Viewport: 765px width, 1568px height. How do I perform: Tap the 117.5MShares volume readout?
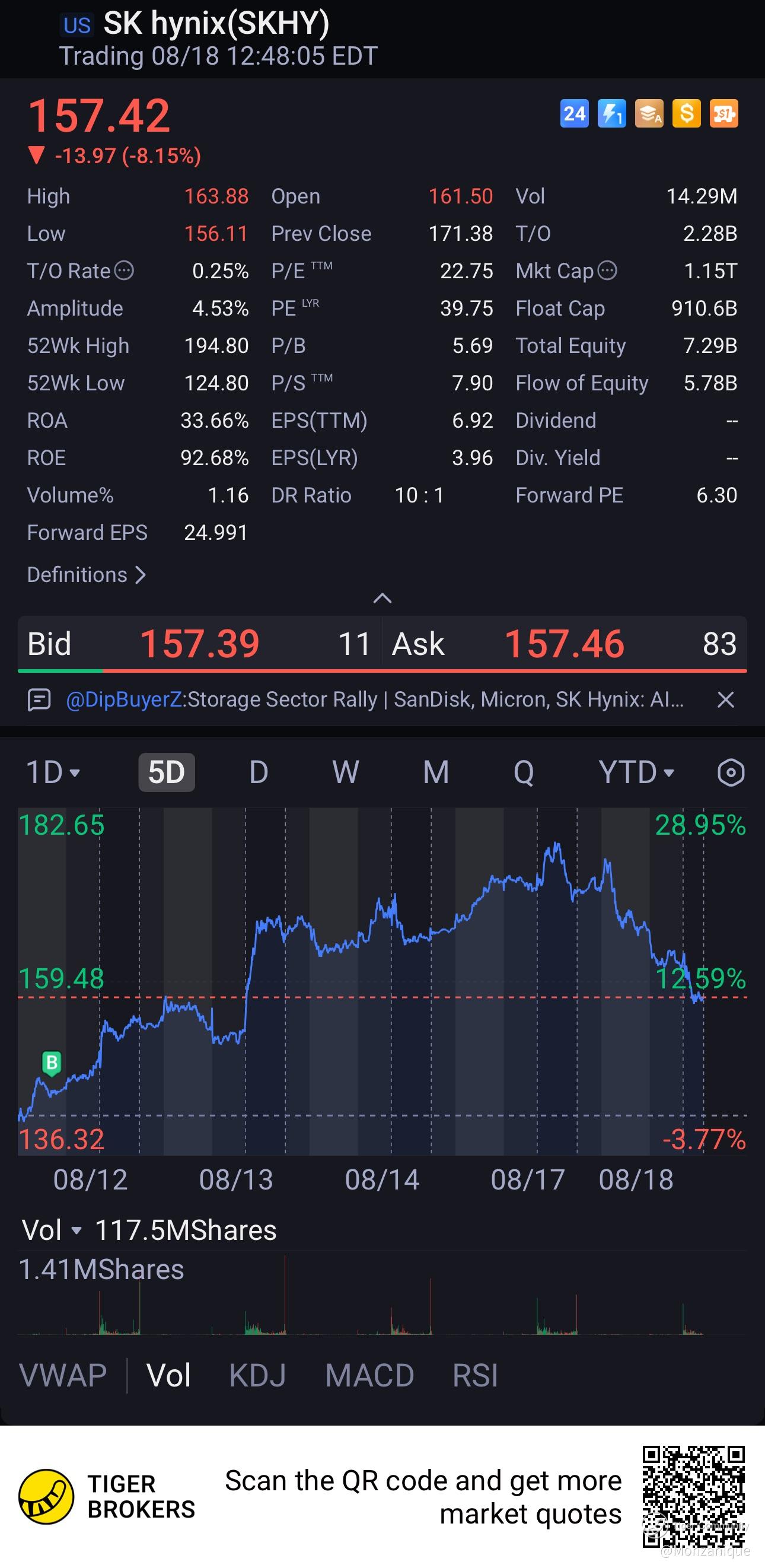click(x=186, y=1230)
